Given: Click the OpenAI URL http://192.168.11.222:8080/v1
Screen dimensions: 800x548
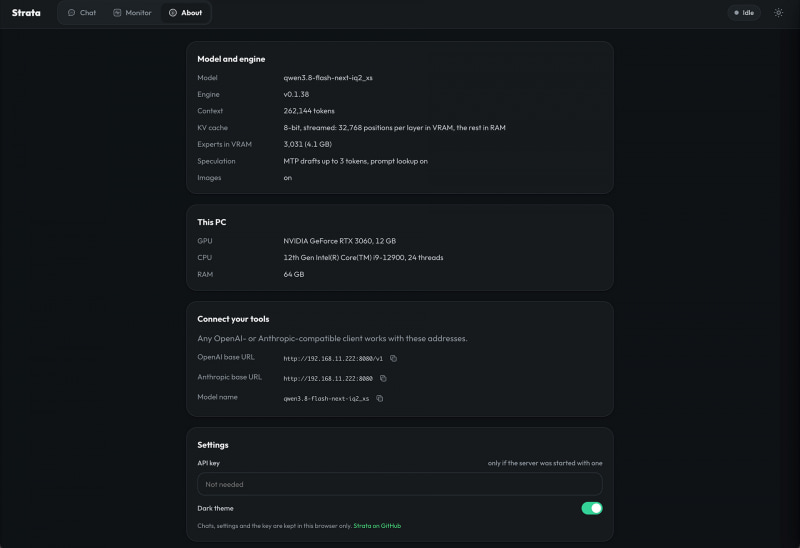Looking at the screenshot, I should [333, 358].
